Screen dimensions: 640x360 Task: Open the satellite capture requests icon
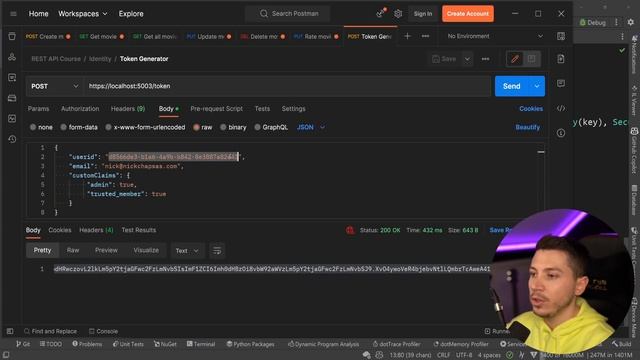click(381, 13)
